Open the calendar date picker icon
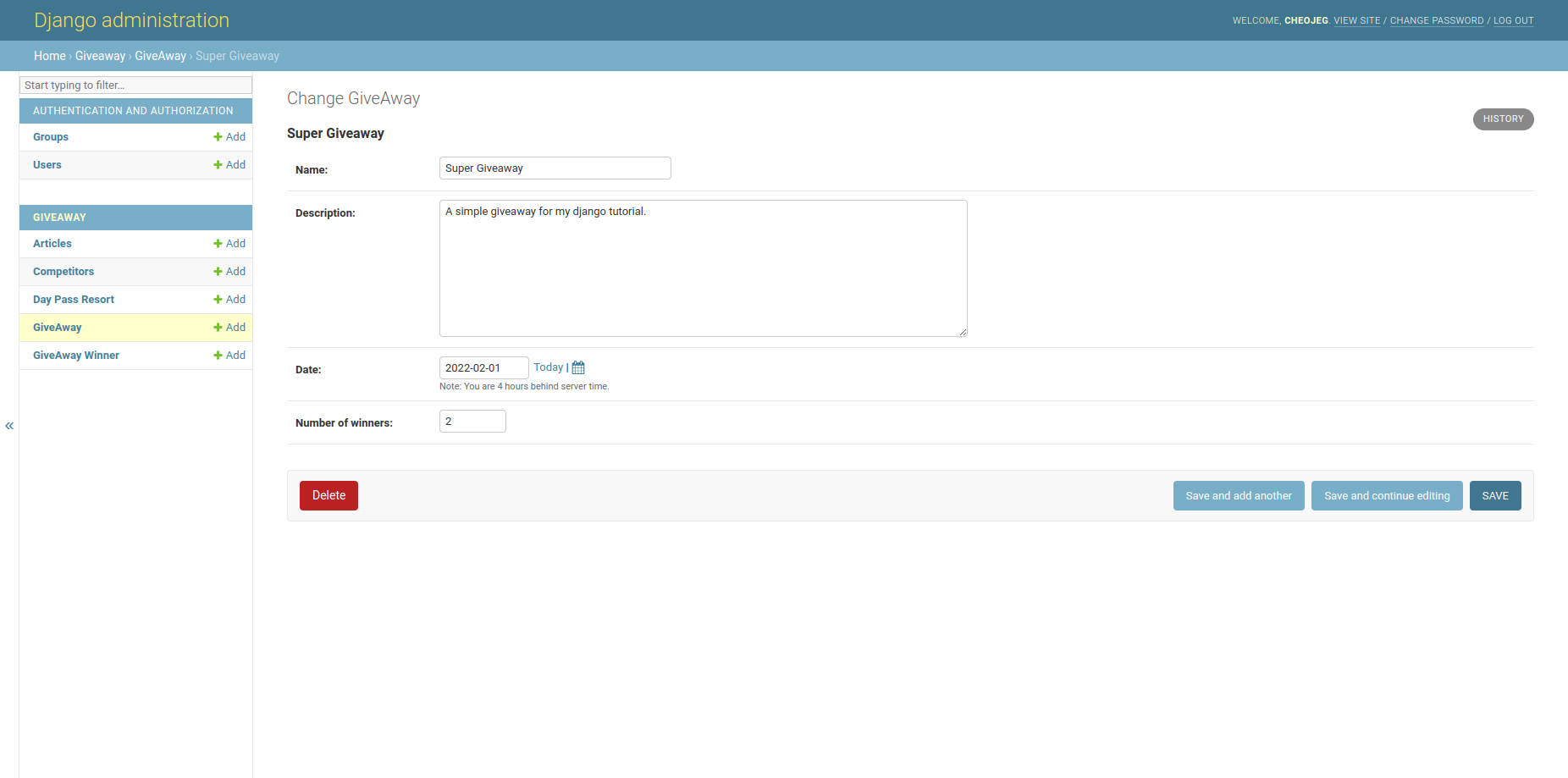 [578, 367]
